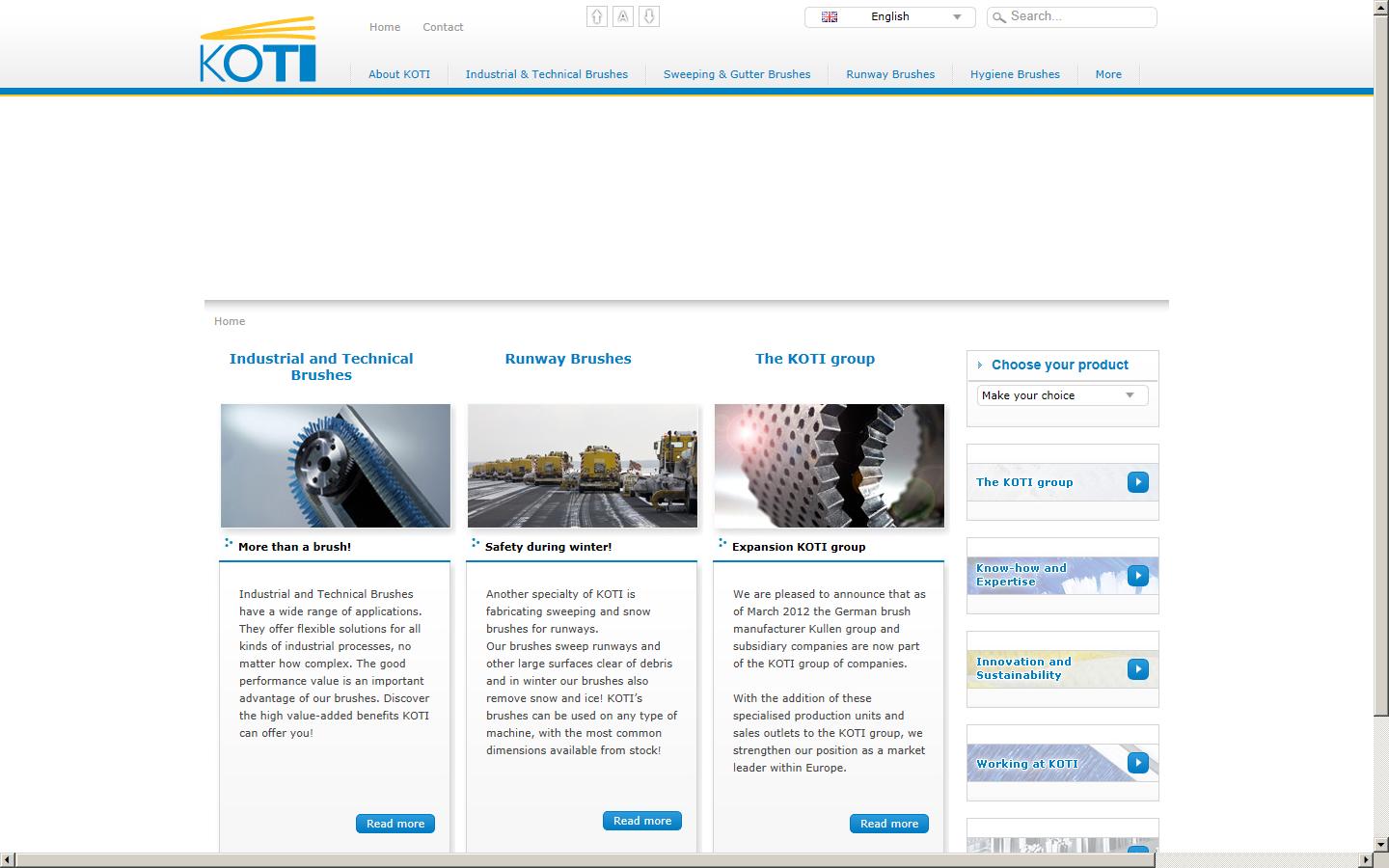Click the horizontal scrollbar left arrow

8,860
